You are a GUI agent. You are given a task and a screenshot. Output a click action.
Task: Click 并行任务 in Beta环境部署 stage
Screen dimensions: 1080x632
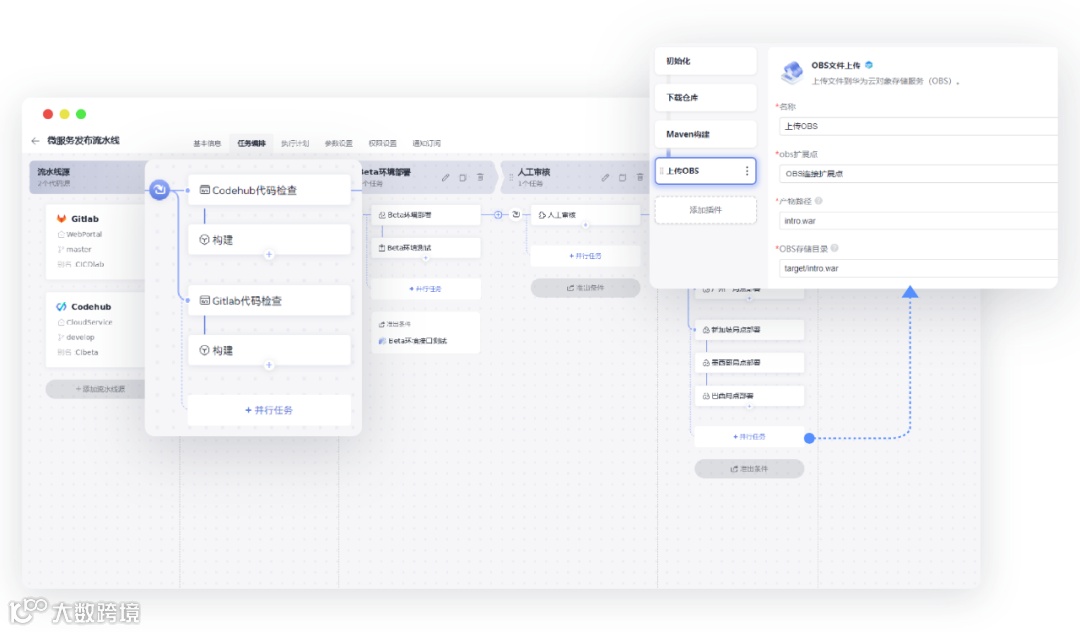(426, 288)
